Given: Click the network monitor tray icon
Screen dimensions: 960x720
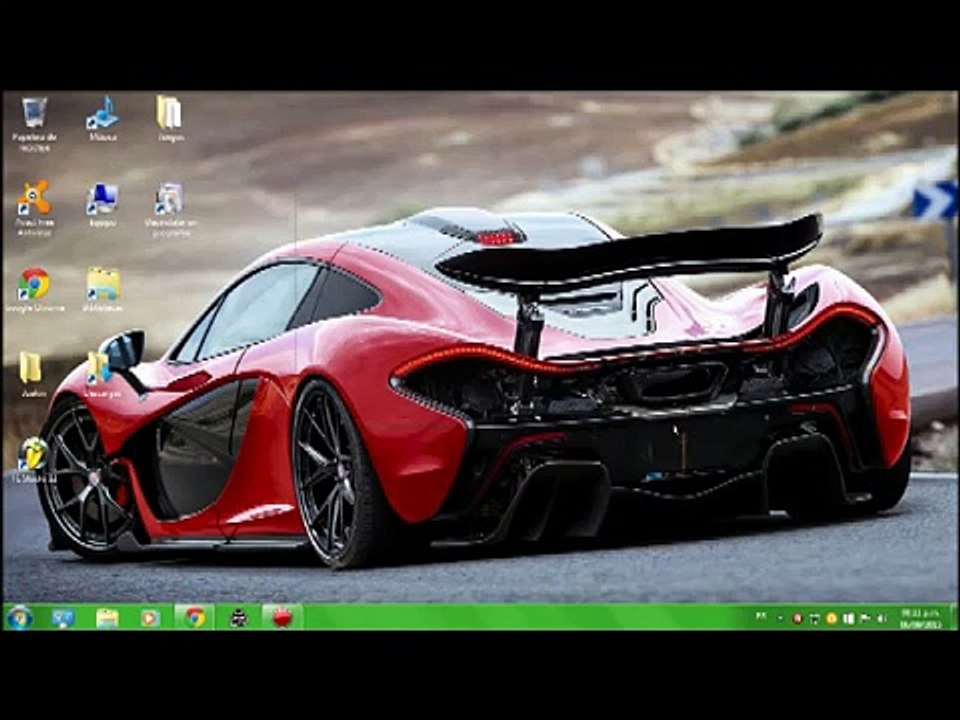Looking at the screenshot, I should 814,618.
